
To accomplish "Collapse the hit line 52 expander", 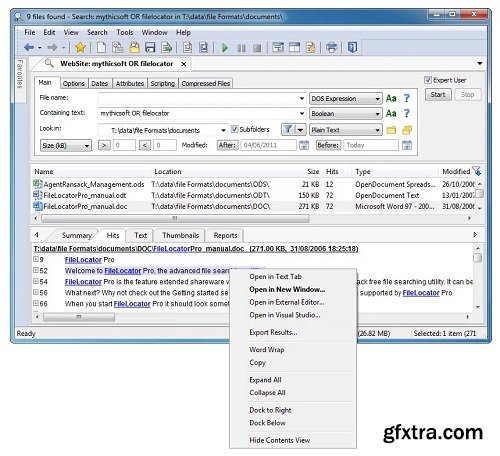I will [36, 270].
